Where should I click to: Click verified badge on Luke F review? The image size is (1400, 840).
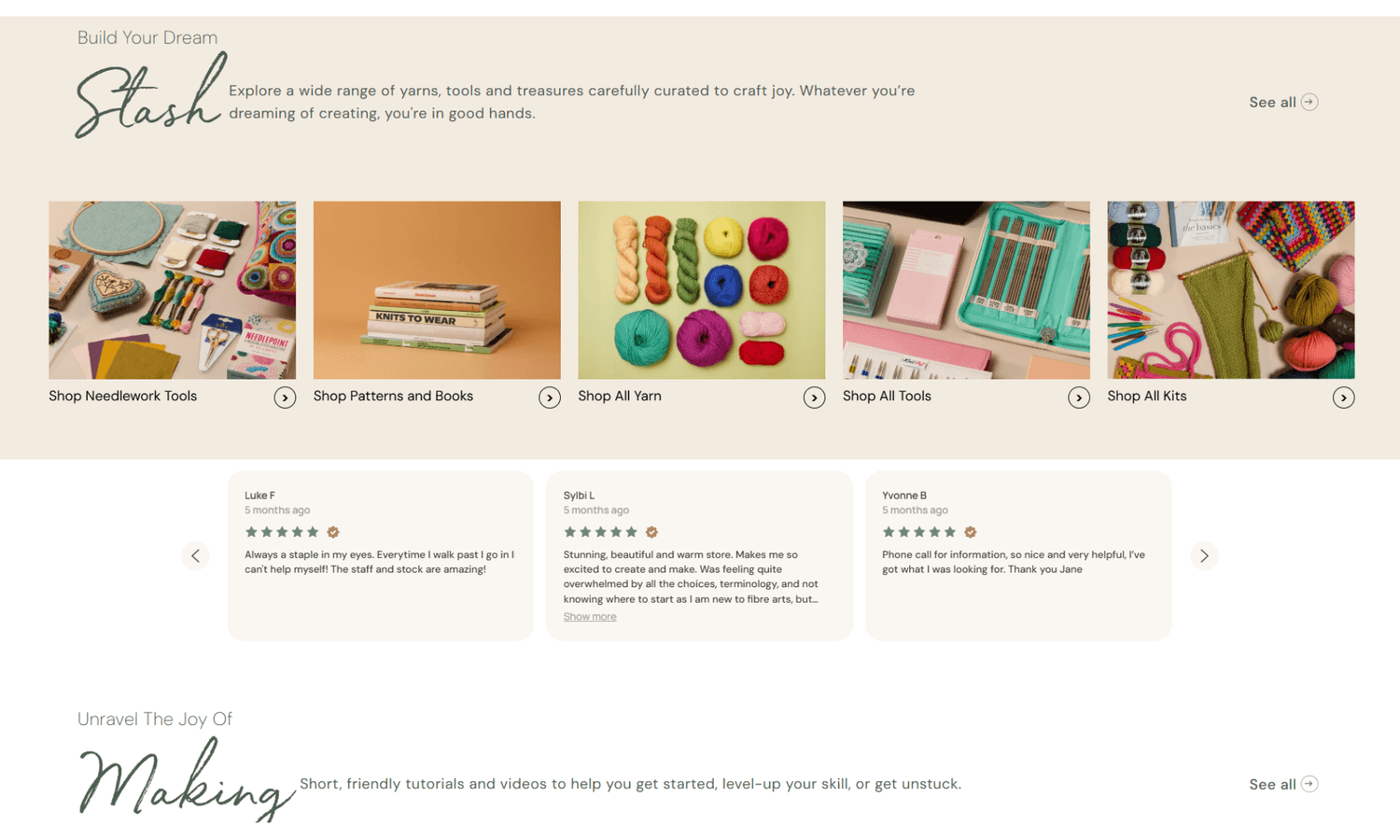click(333, 532)
